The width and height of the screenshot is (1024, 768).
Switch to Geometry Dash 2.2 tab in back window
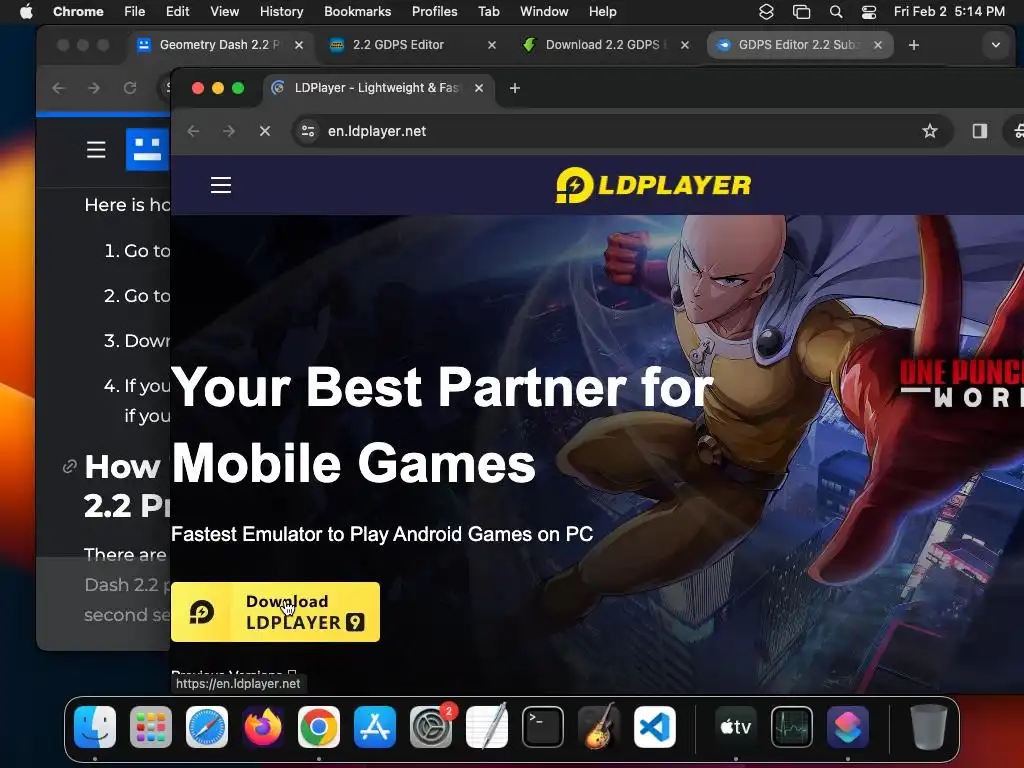[219, 45]
